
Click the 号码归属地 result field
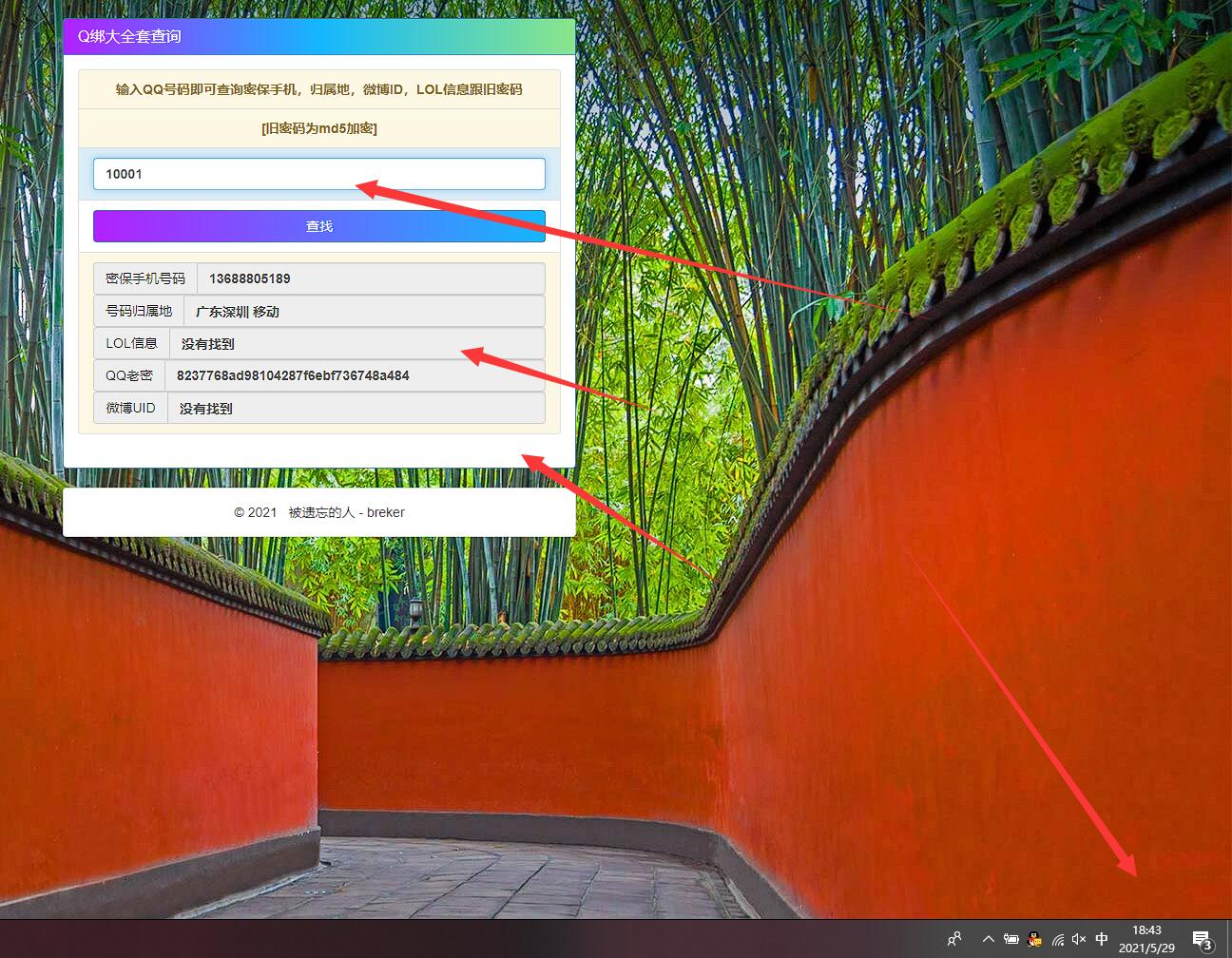(x=363, y=311)
